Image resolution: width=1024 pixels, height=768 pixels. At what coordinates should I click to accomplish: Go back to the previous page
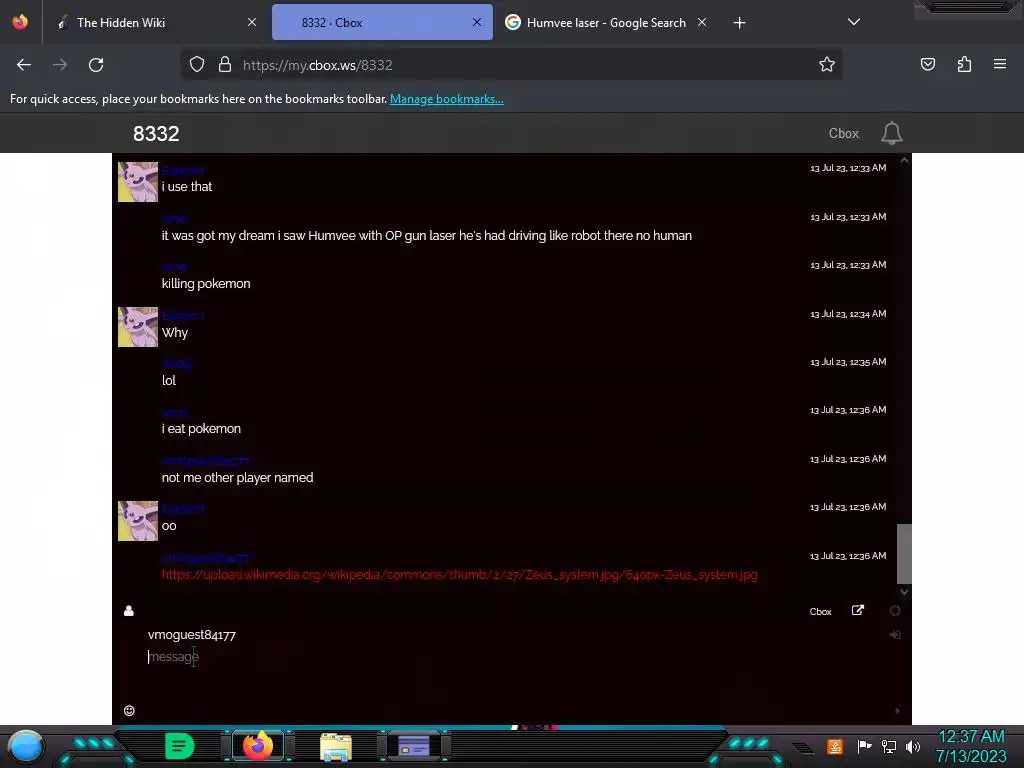pyautogui.click(x=24, y=65)
